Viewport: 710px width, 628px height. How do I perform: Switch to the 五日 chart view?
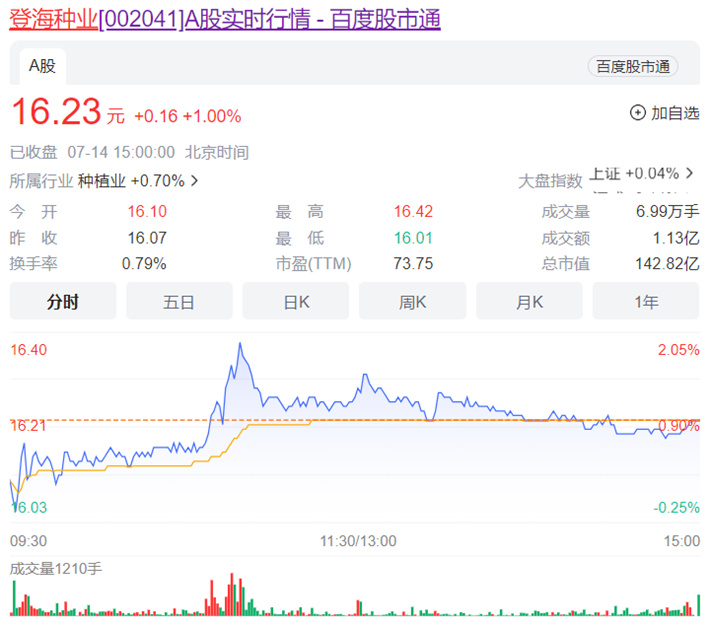179,301
